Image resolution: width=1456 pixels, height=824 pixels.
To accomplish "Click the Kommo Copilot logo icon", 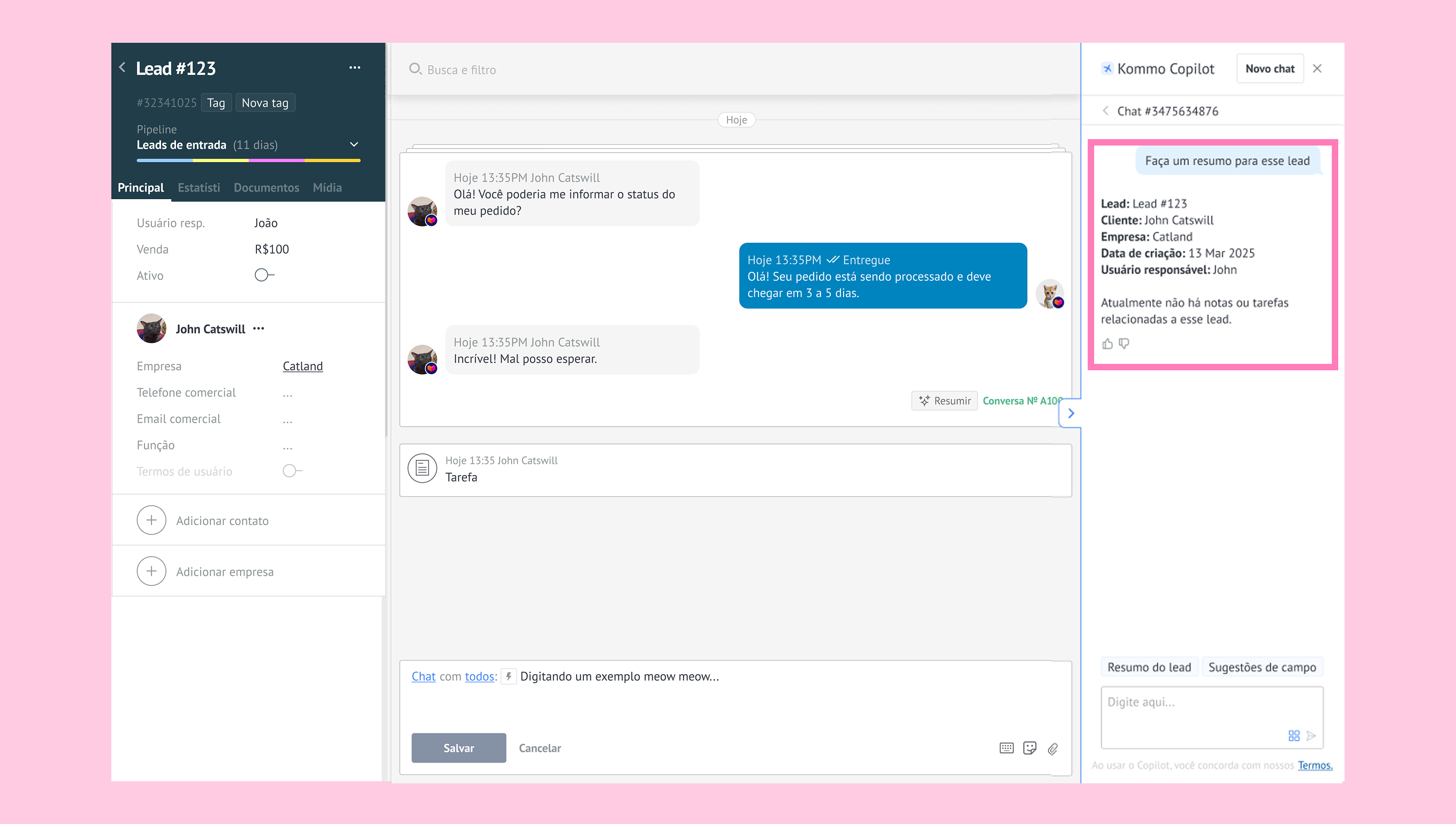I will (1106, 68).
